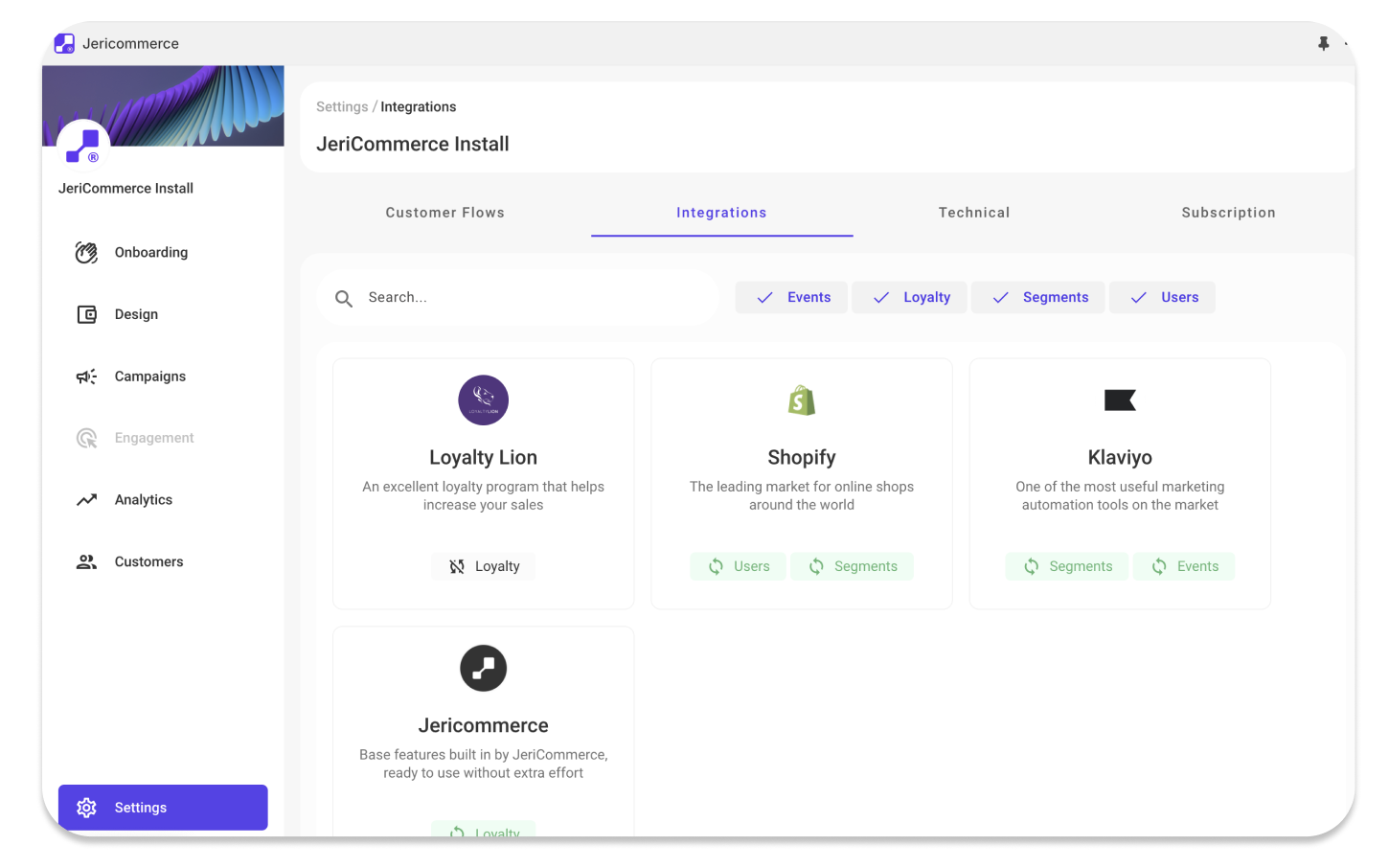Image resolution: width=1389 pixels, height=868 pixels.
Task: Open the Campaigns sidebar item
Action: tap(163, 377)
